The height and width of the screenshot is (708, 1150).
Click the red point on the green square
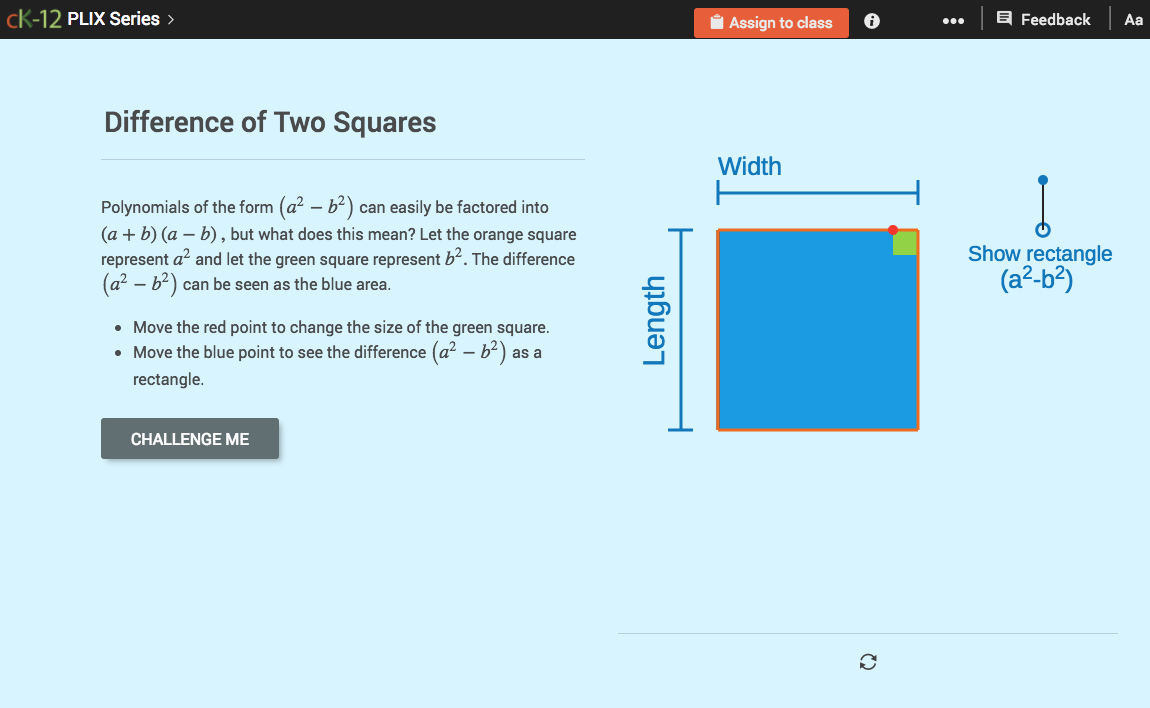coord(895,229)
